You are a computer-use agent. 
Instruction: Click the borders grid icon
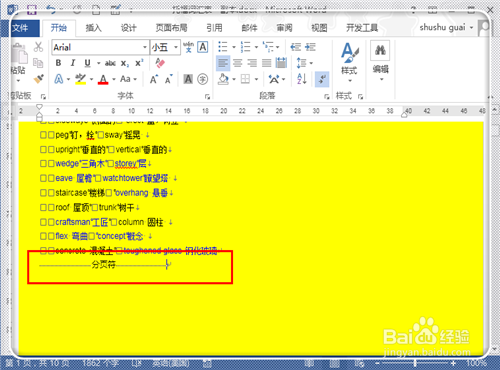click(x=246, y=79)
